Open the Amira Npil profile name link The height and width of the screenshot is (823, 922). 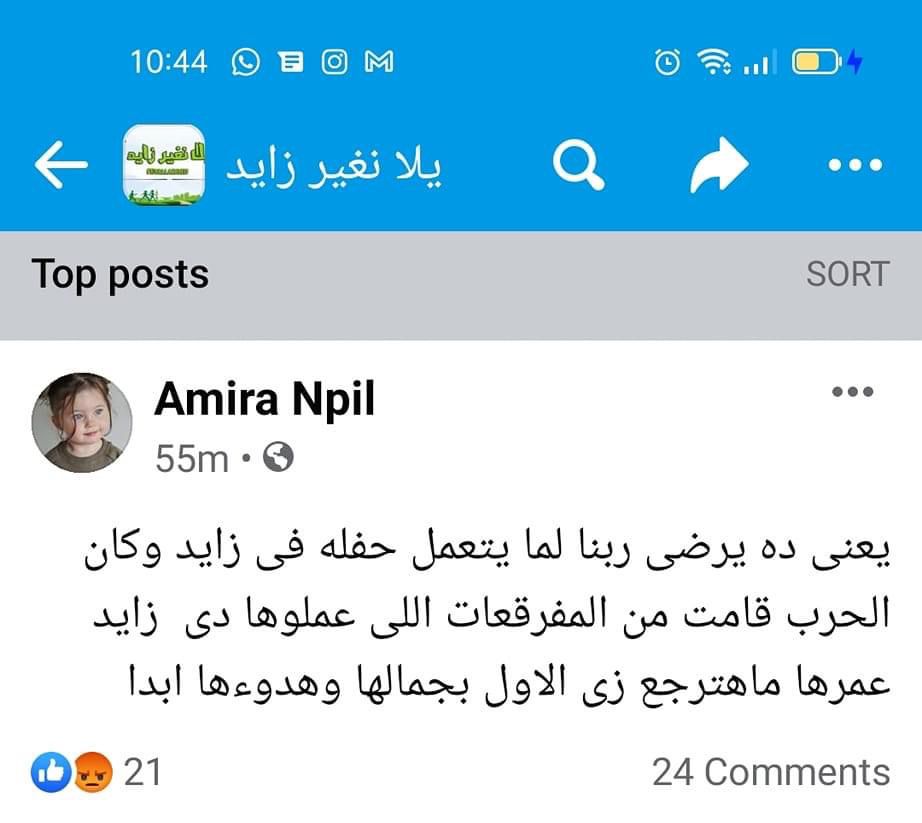coord(265,400)
